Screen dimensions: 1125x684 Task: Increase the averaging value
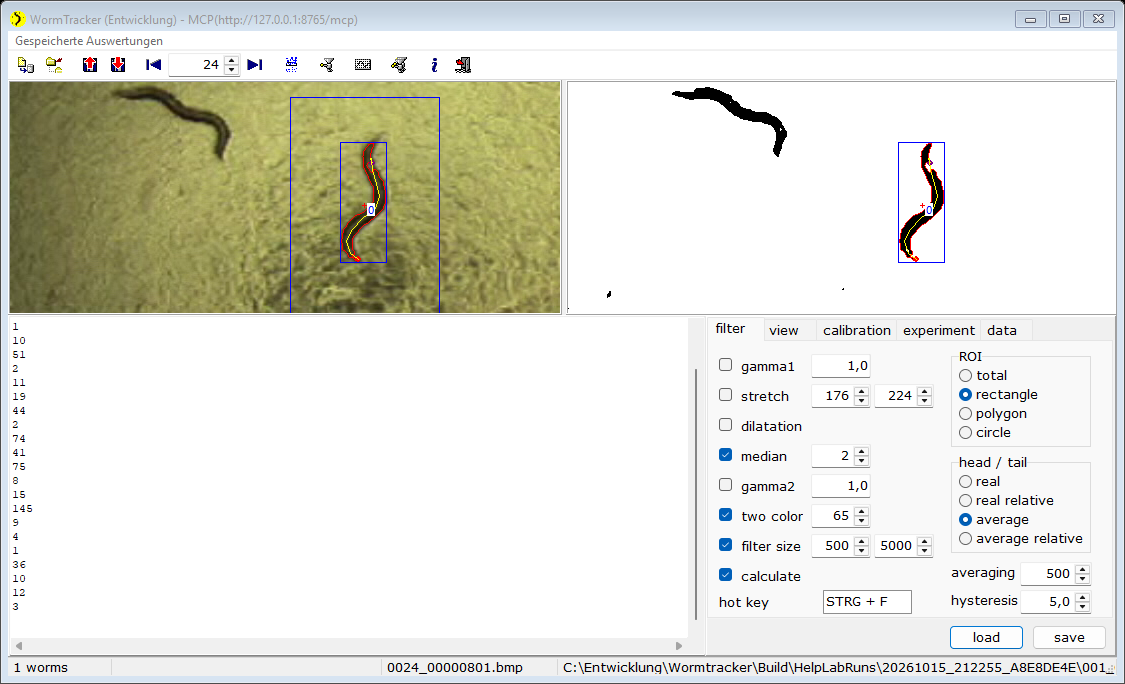[x=1083, y=569]
